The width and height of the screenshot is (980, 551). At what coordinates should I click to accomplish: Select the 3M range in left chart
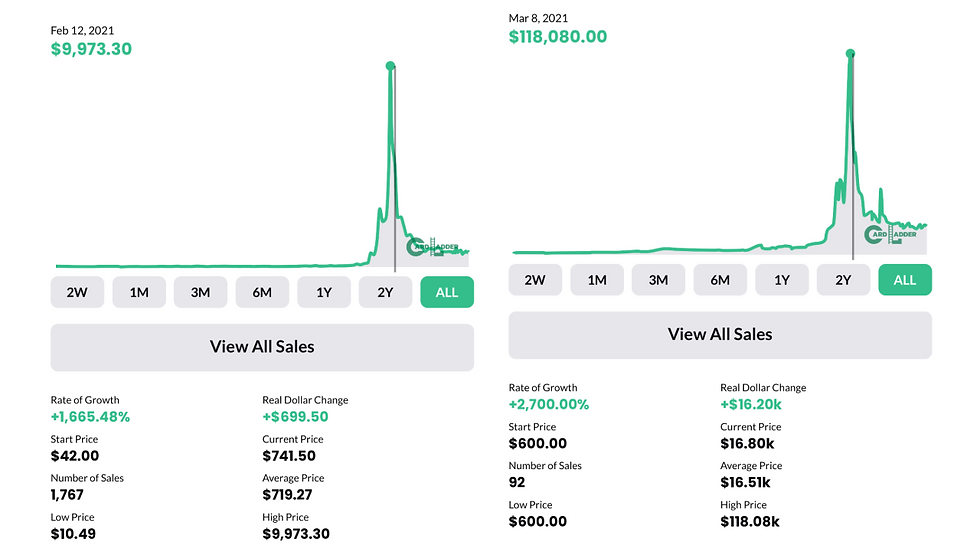tap(200, 292)
